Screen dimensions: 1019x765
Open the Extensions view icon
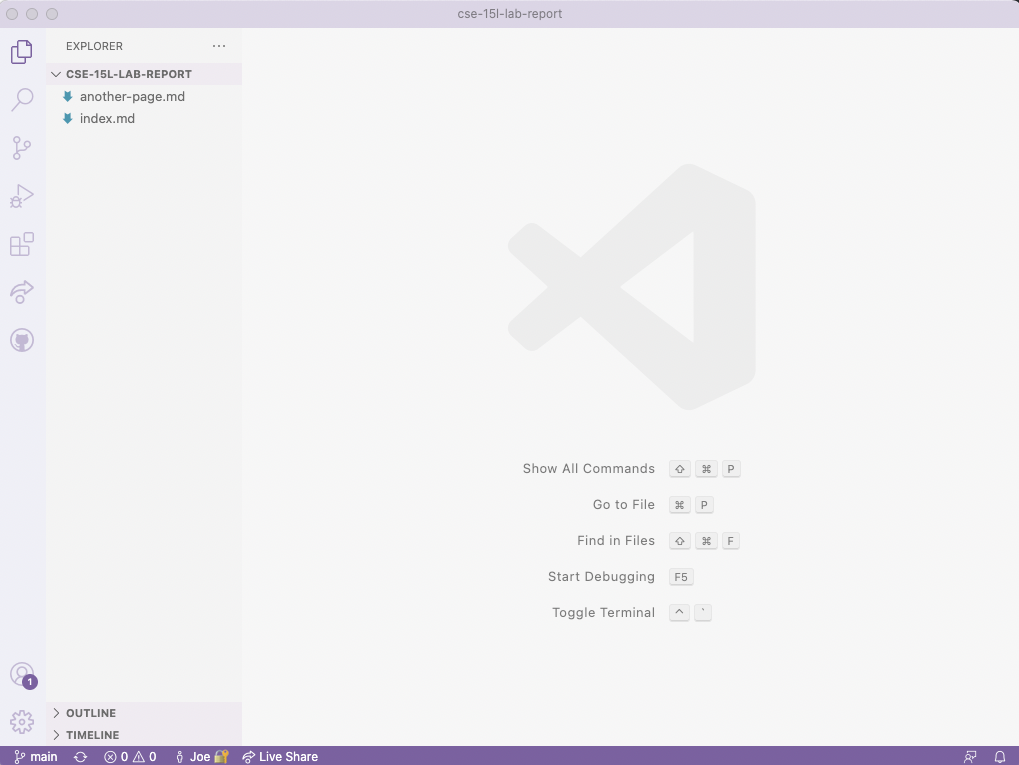click(21, 244)
